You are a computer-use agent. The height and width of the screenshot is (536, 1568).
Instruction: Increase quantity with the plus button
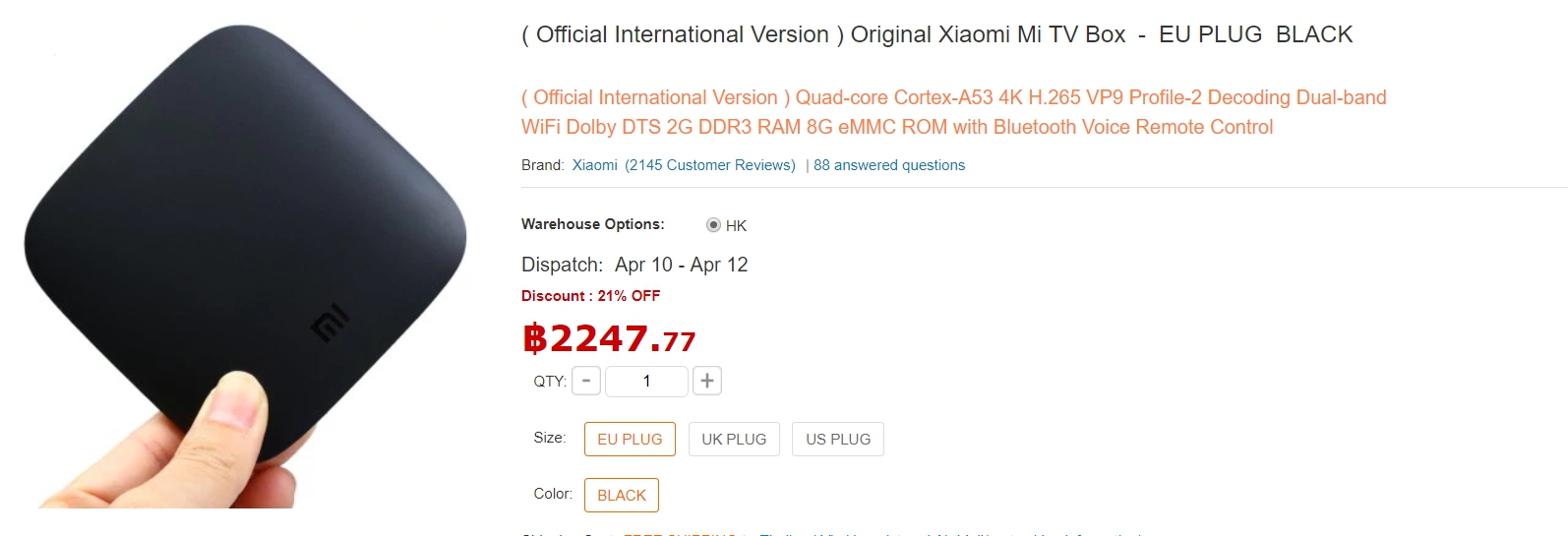coord(707,381)
